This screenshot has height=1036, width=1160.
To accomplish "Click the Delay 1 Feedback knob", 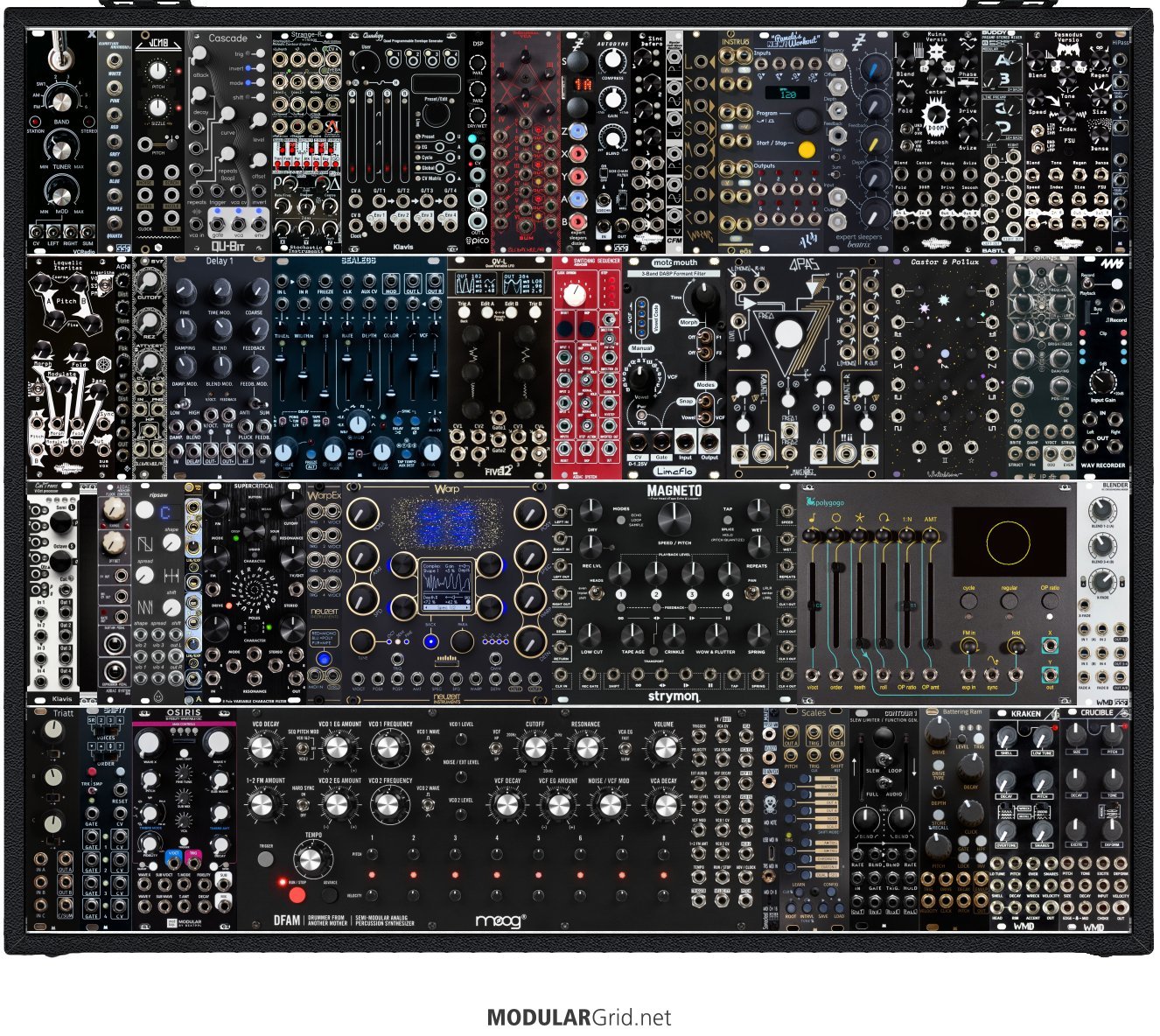I will 255,329.
